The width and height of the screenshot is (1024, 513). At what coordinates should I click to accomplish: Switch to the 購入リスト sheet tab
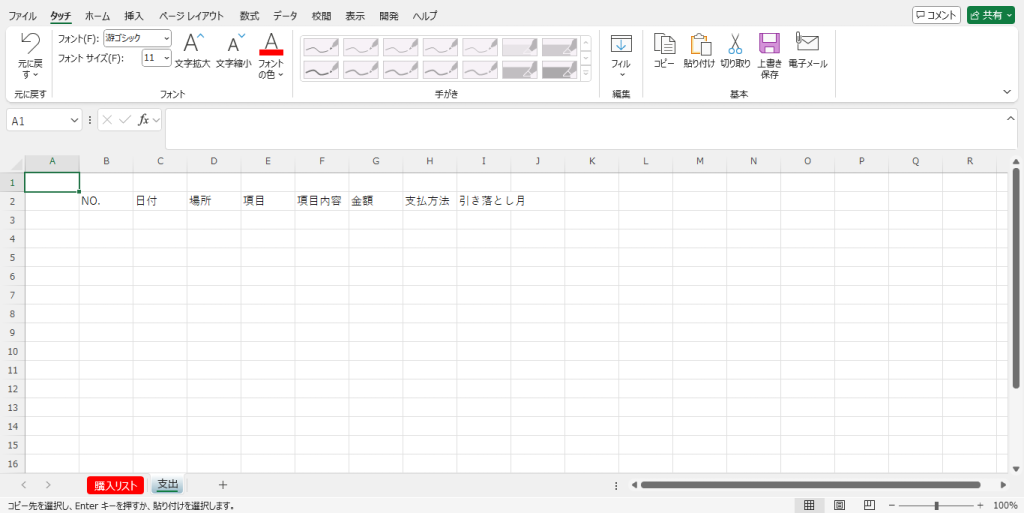[x=115, y=485]
